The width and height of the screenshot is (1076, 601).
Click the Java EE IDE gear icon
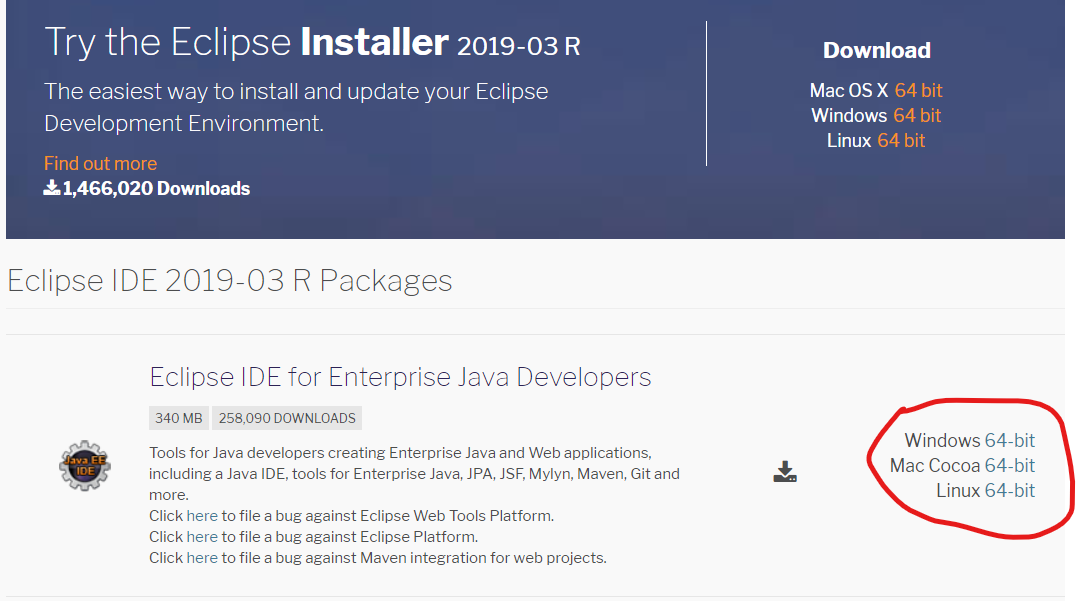point(85,466)
